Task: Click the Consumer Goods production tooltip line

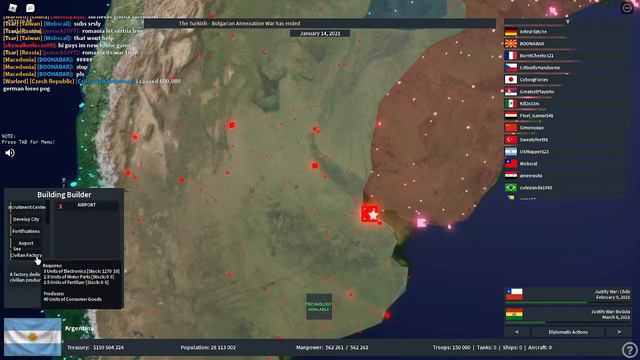Action: 73,299
